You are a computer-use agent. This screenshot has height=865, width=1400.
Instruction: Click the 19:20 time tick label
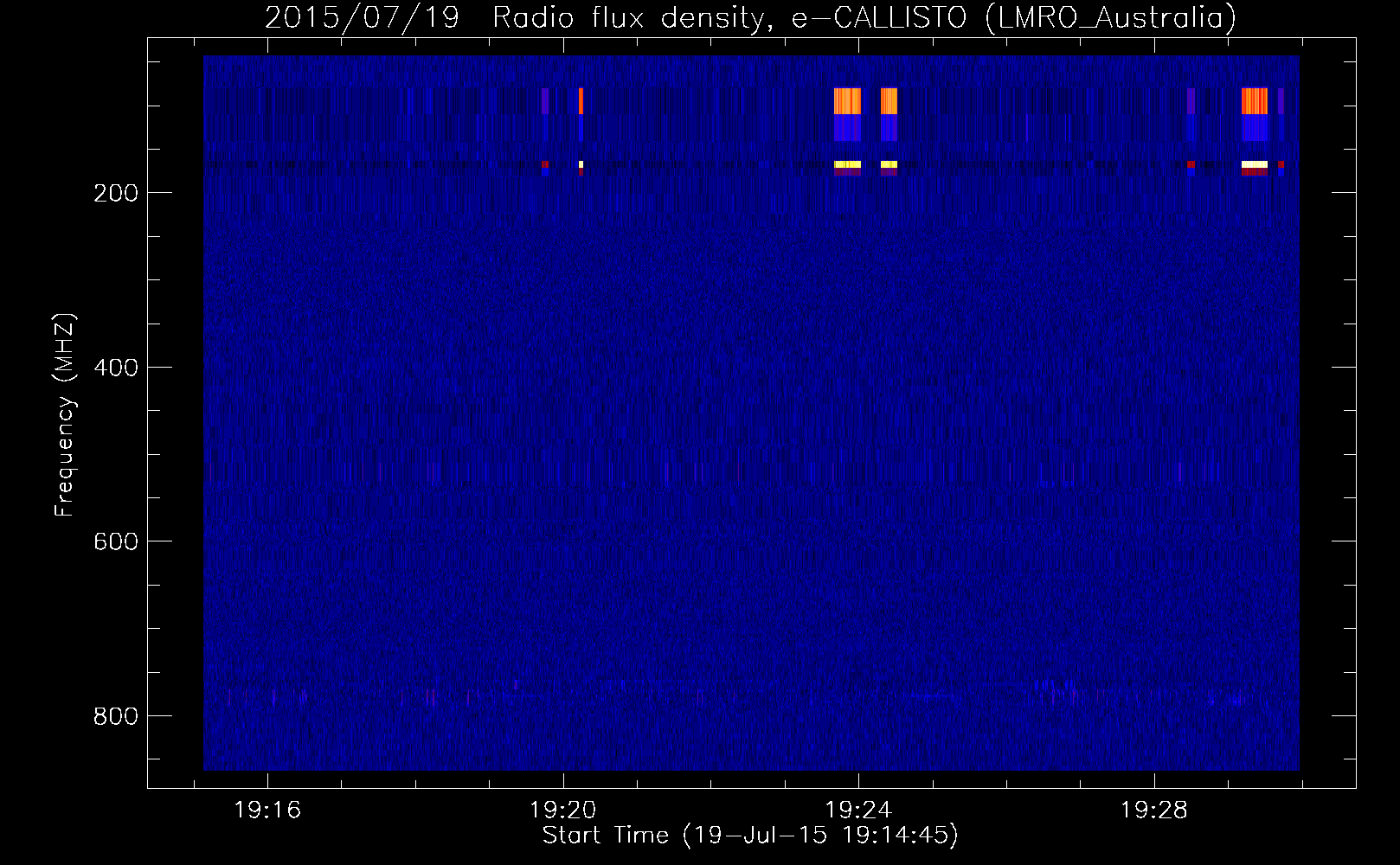563,811
